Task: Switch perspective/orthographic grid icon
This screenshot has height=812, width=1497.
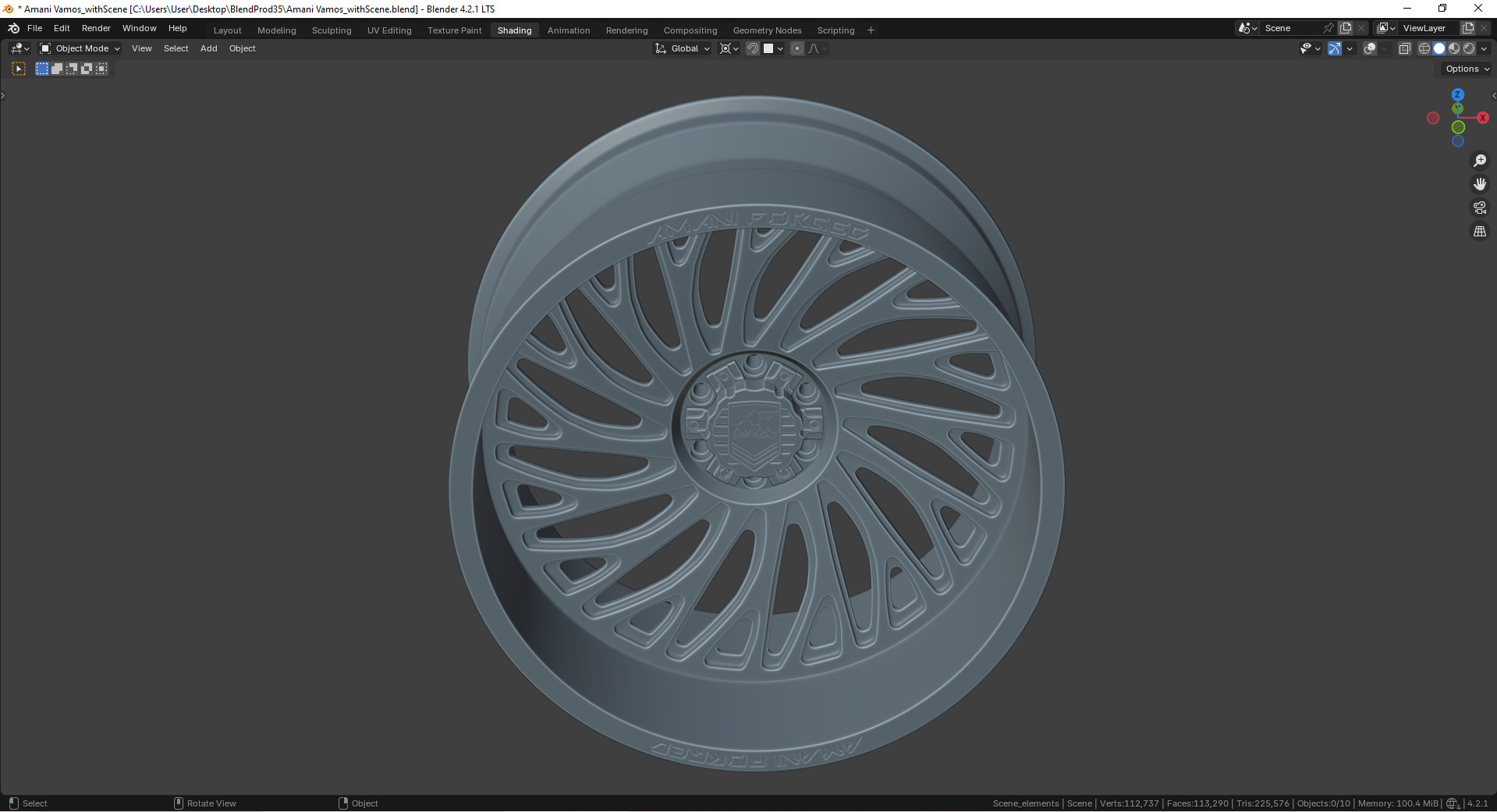Action: (x=1480, y=232)
